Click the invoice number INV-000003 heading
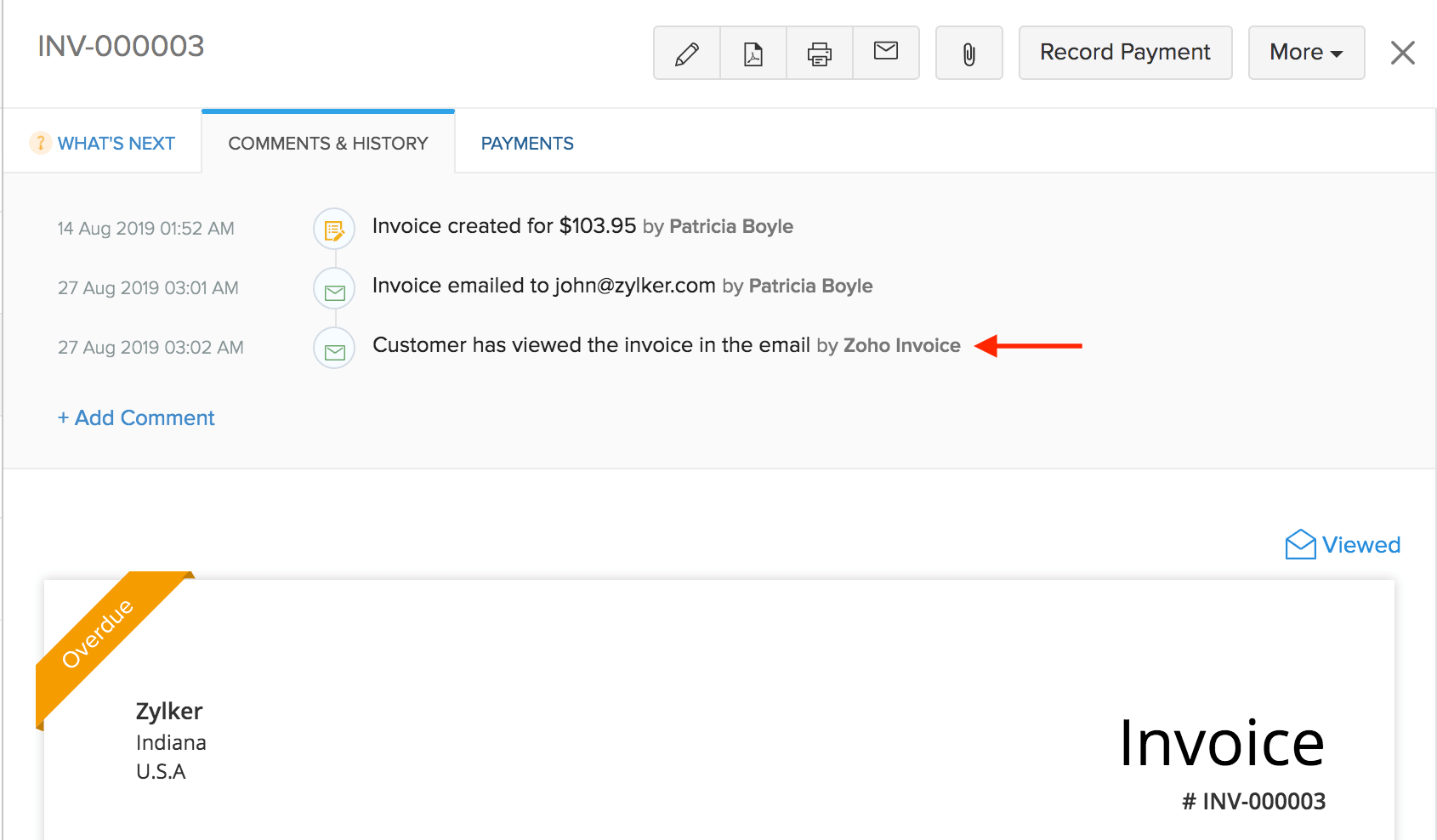The image size is (1437, 840). tap(120, 47)
